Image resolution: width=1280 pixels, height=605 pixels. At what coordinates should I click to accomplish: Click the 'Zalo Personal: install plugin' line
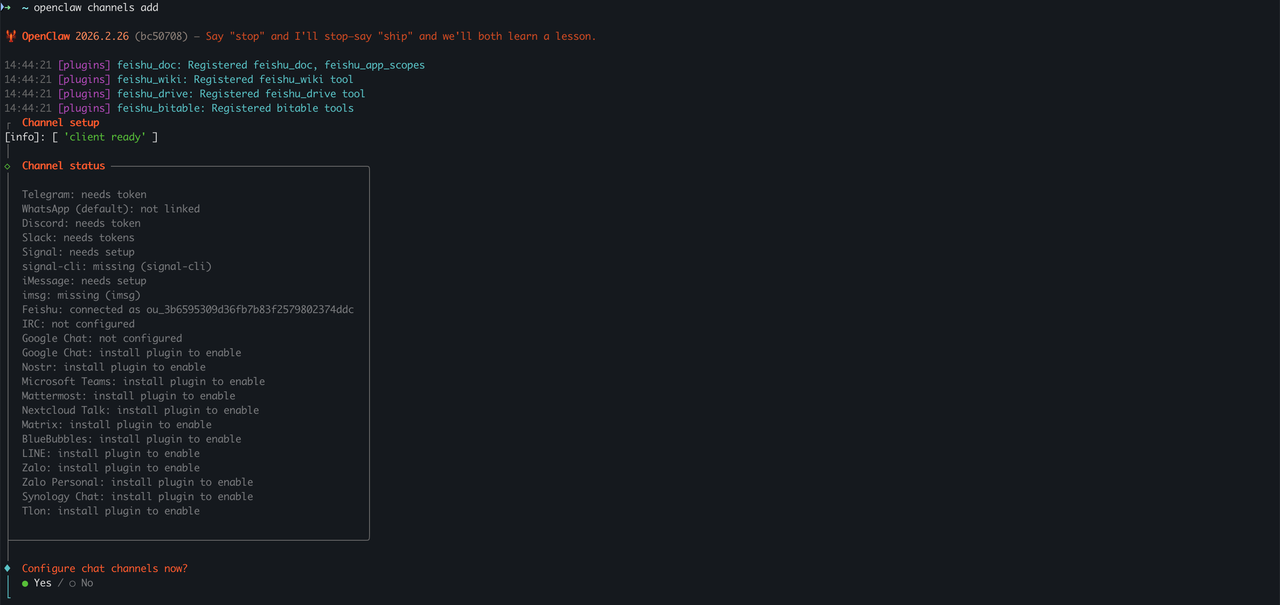tap(137, 482)
